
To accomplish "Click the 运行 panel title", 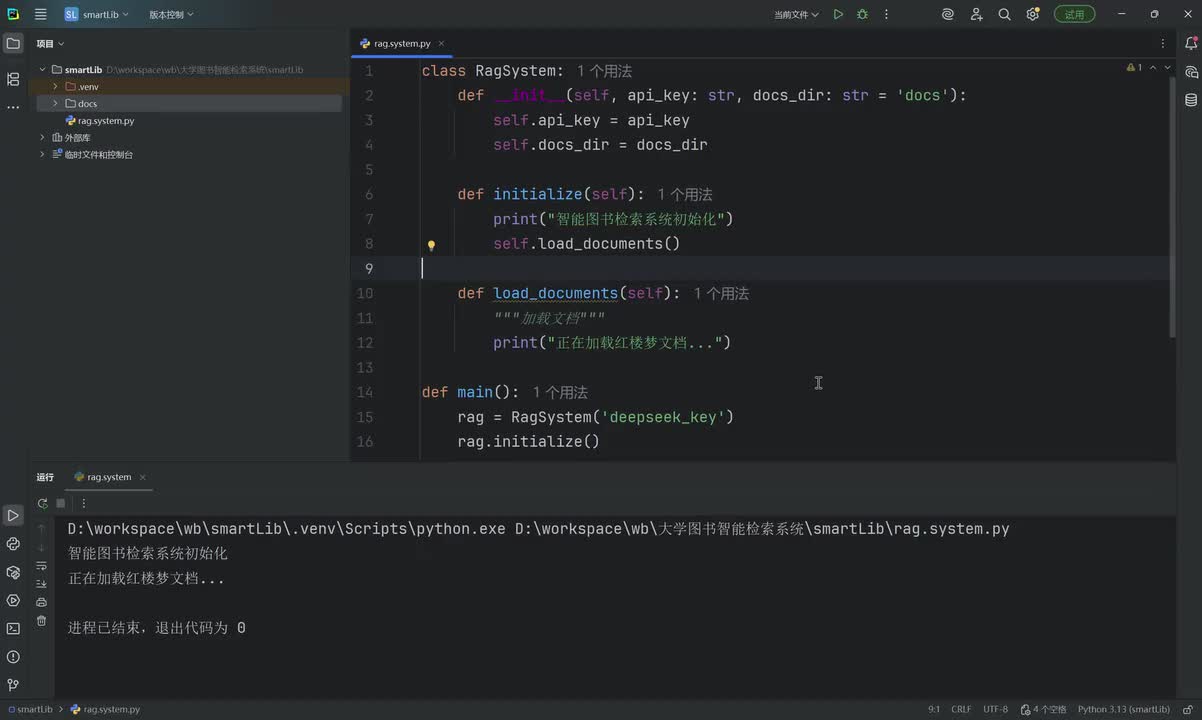I will click(x=45, y=477).
